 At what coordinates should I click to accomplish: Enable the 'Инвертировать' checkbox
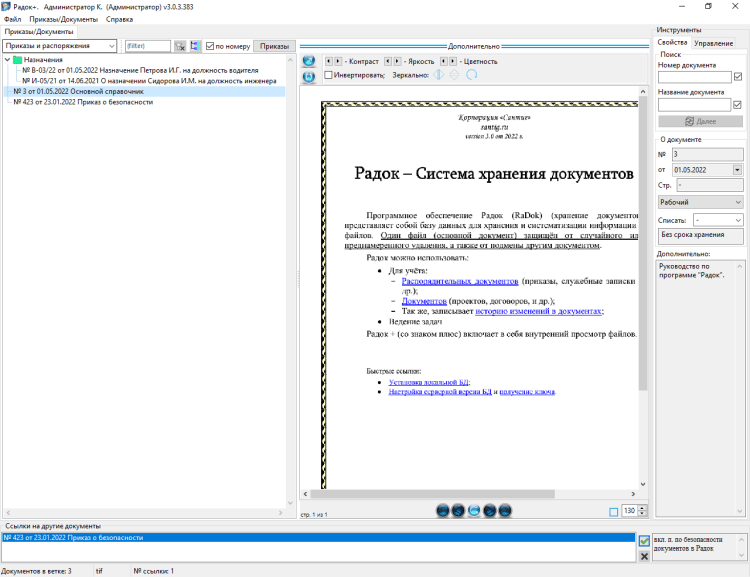click(x=329, y=75)
